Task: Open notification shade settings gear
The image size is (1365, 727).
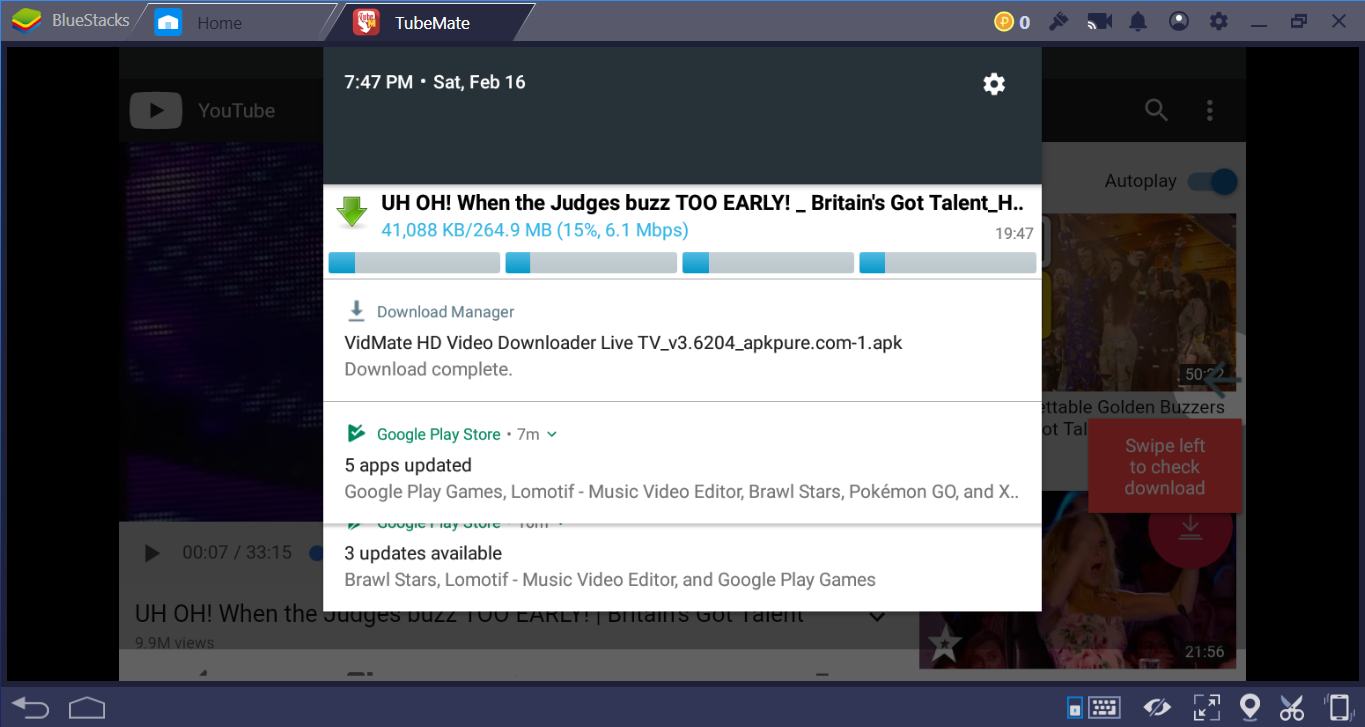Action: point(993,84)
